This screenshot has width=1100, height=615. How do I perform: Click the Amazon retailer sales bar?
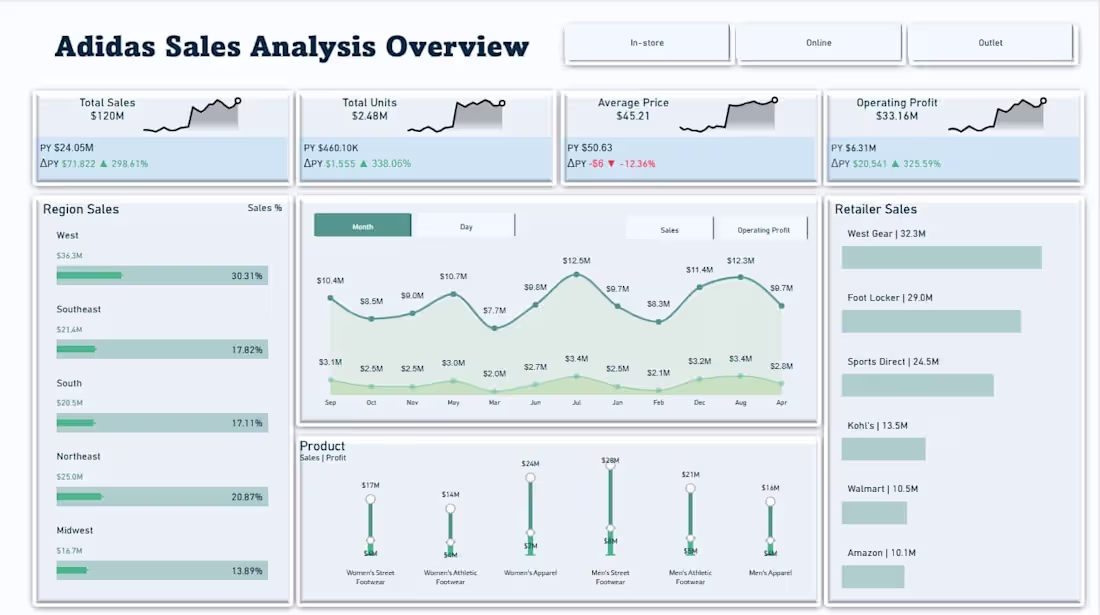pos(874,576)
